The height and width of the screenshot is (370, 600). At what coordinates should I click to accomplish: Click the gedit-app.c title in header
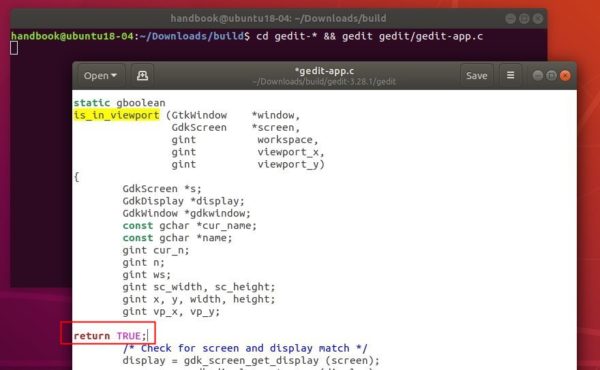tap(324, 71)
